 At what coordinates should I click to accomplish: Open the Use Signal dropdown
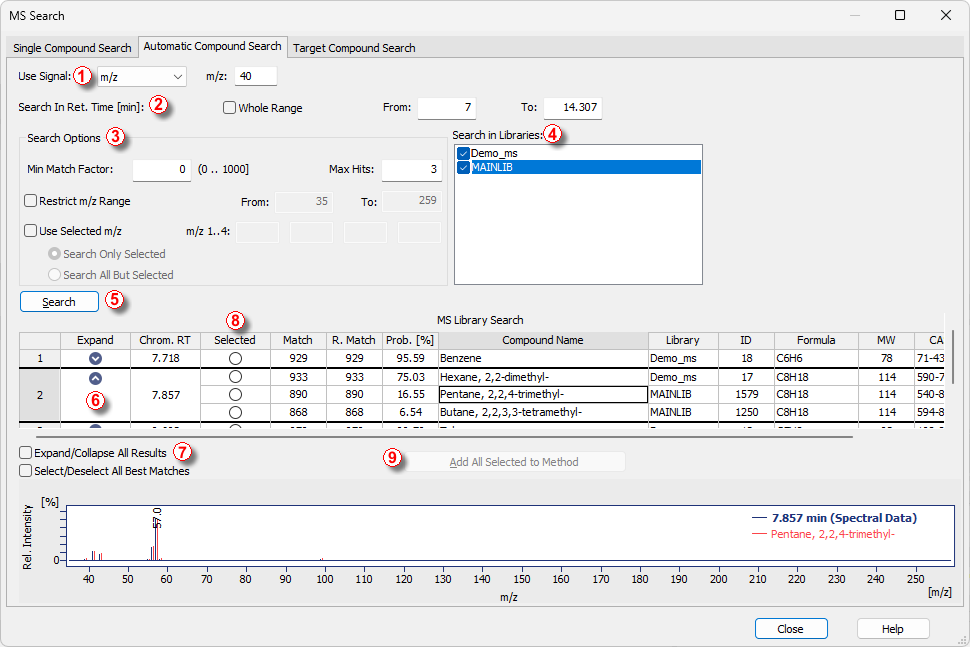pyautogui.click(x=142, y=76)
